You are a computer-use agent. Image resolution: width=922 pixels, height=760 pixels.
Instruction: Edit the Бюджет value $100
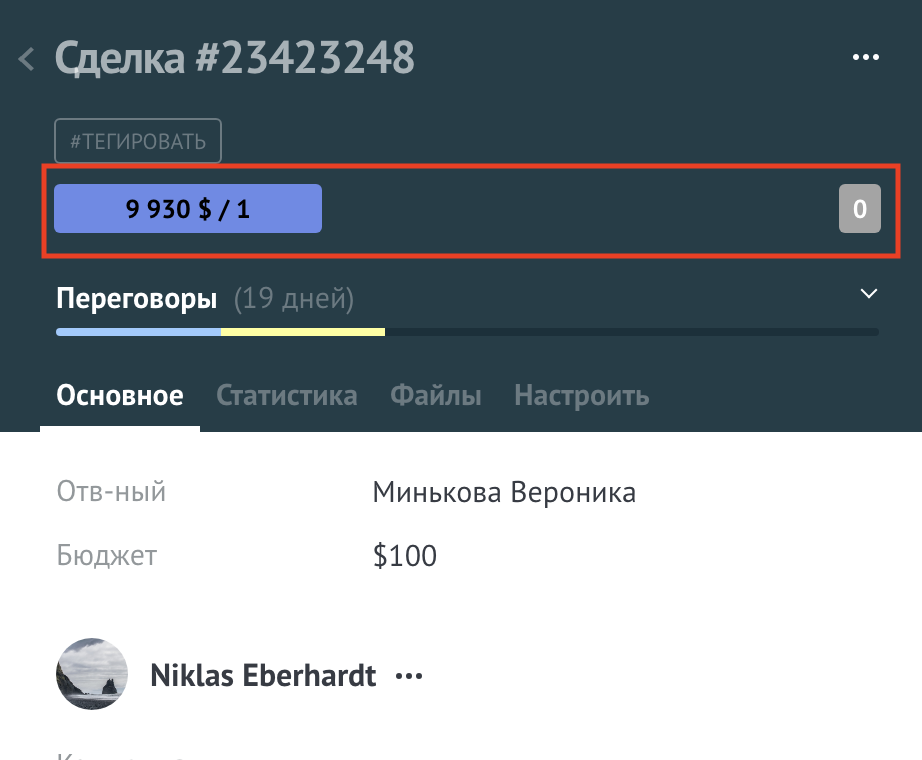click(x=404, y=556)
